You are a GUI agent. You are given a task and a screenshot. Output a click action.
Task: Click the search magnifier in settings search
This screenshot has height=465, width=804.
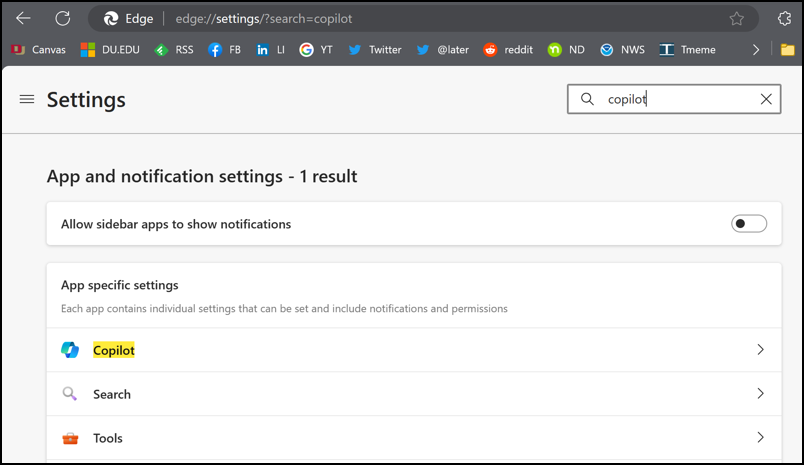587,99
